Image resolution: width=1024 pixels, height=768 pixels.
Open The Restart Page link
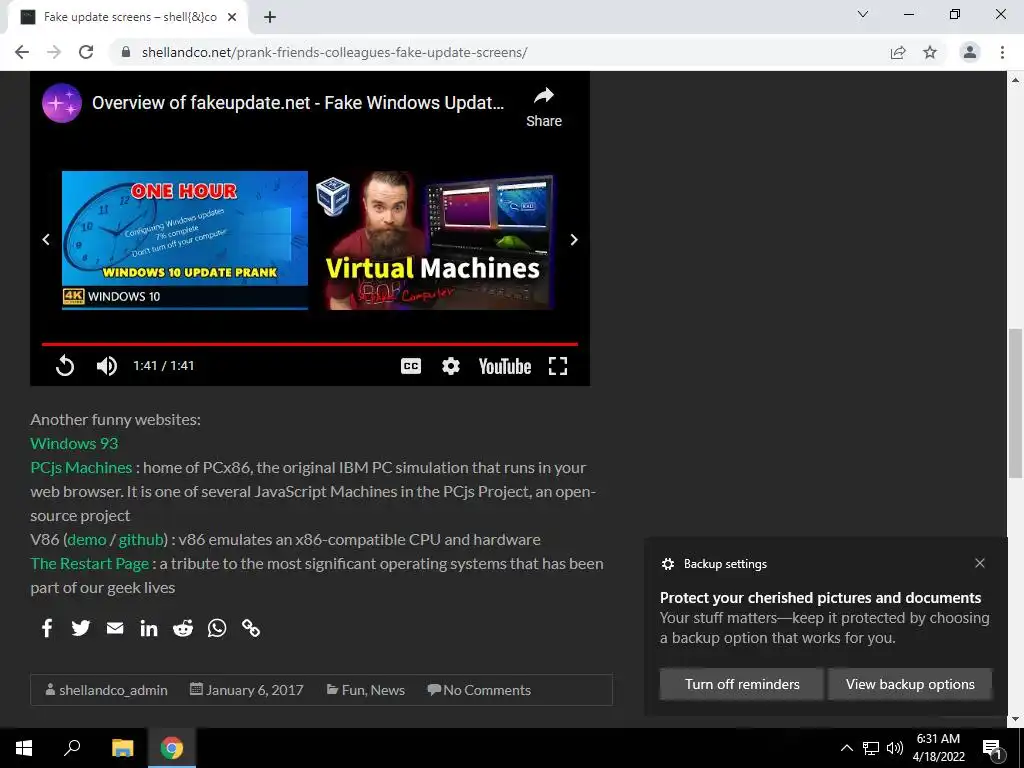click(x=89, y=564)
